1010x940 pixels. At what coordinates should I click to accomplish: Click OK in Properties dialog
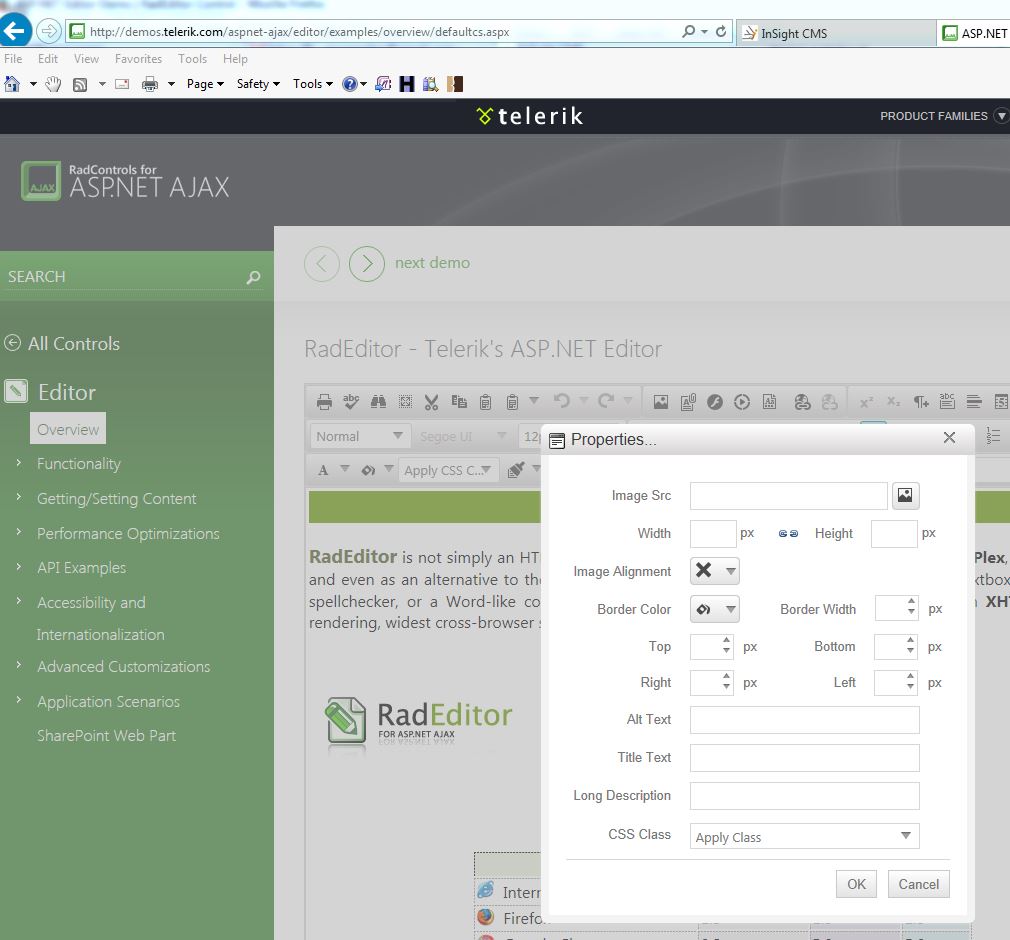click(x=856, y=884)
